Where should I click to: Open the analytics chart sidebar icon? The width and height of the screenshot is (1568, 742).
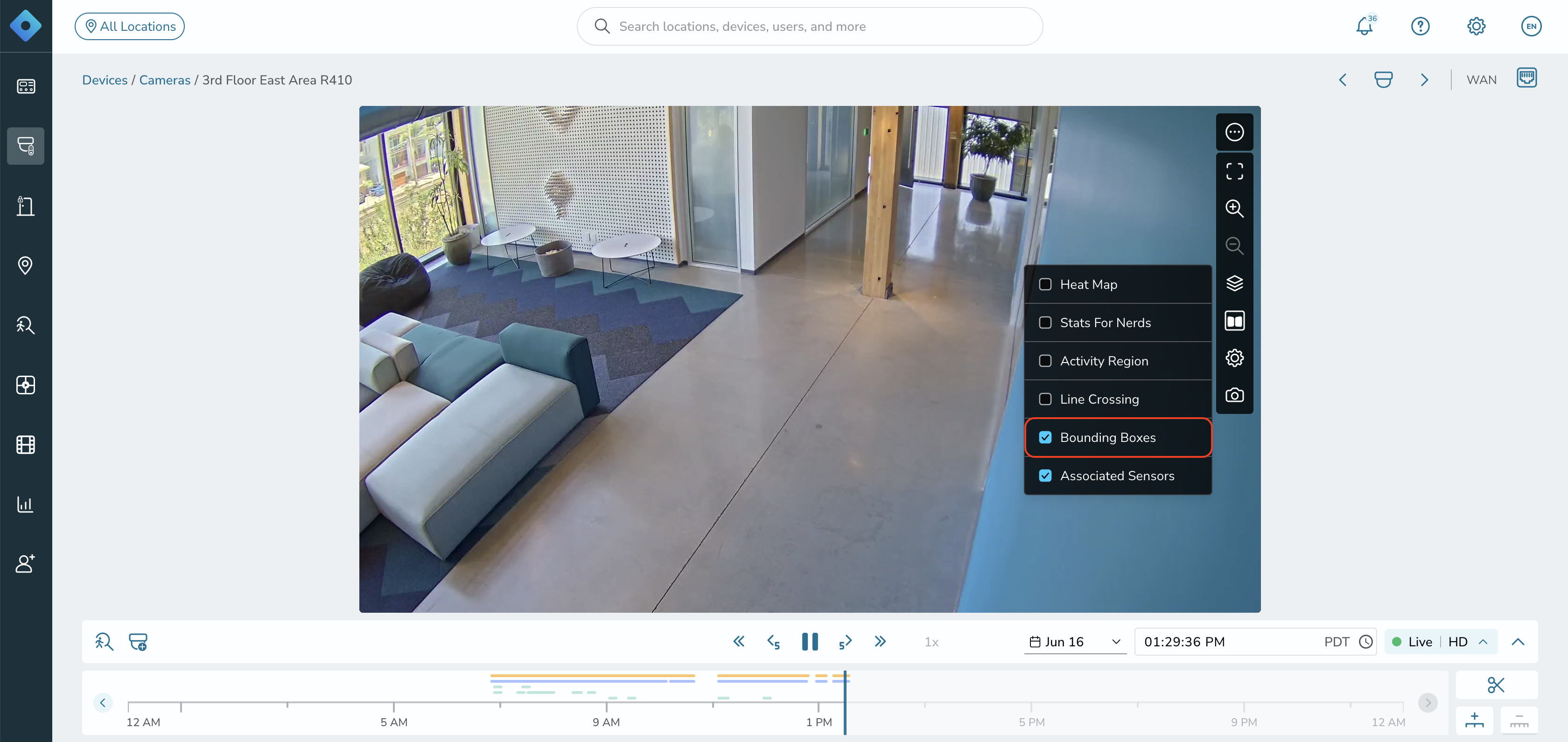[26, 504]
